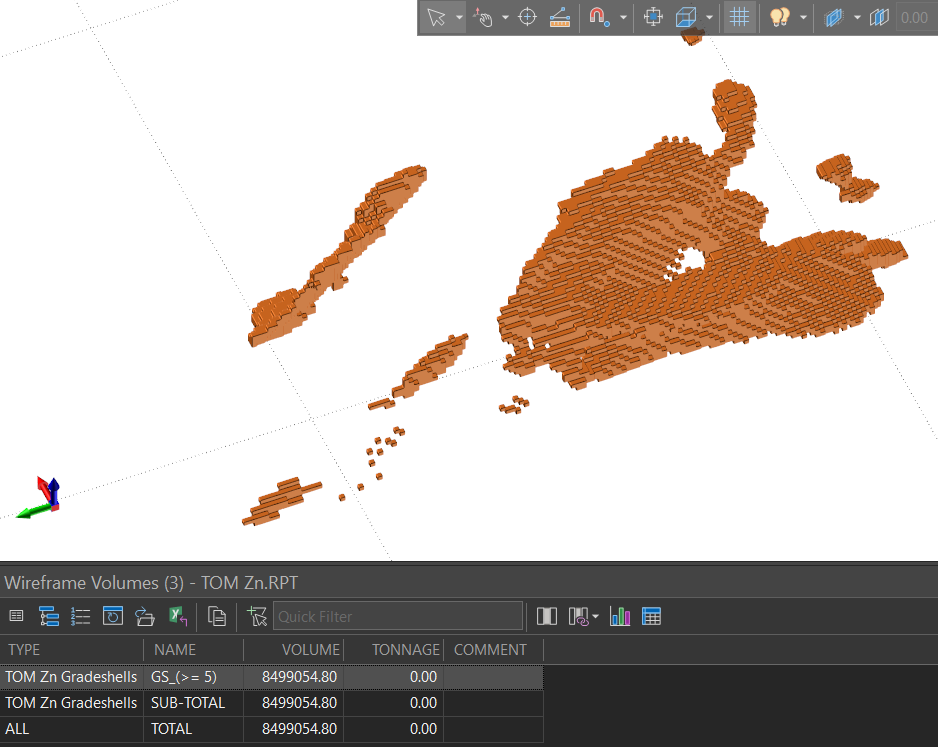The width and height of the screenshot is (938, 747).
Task: Click the numbered list icon
Action: coord(80,616)
